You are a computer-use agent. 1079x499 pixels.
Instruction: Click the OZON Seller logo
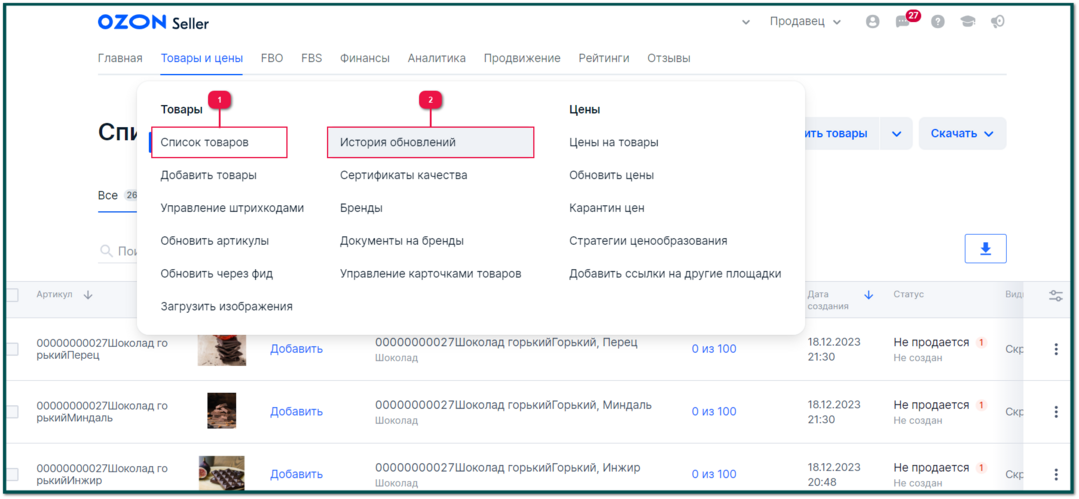(153, 23)
